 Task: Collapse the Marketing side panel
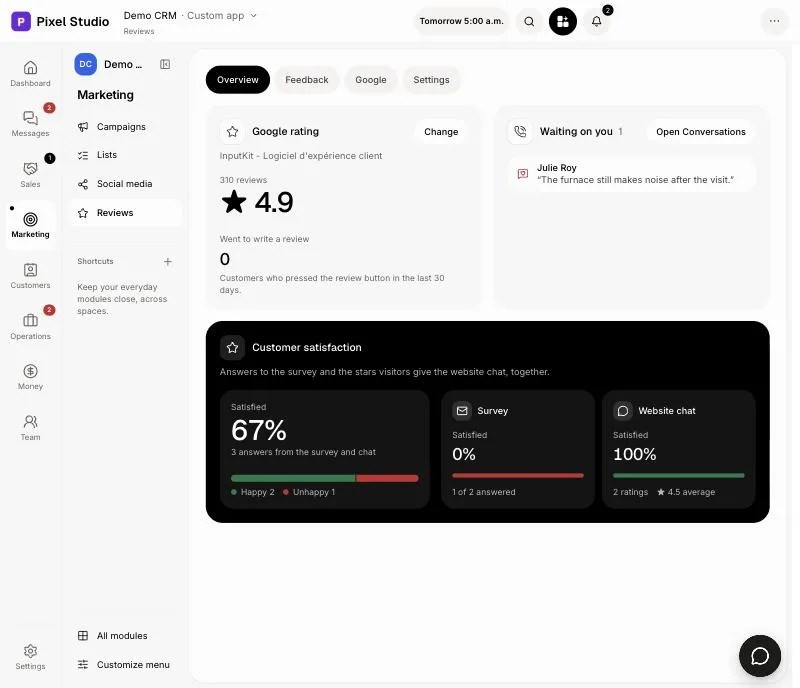pyautogui.click(x=165, y=64)
